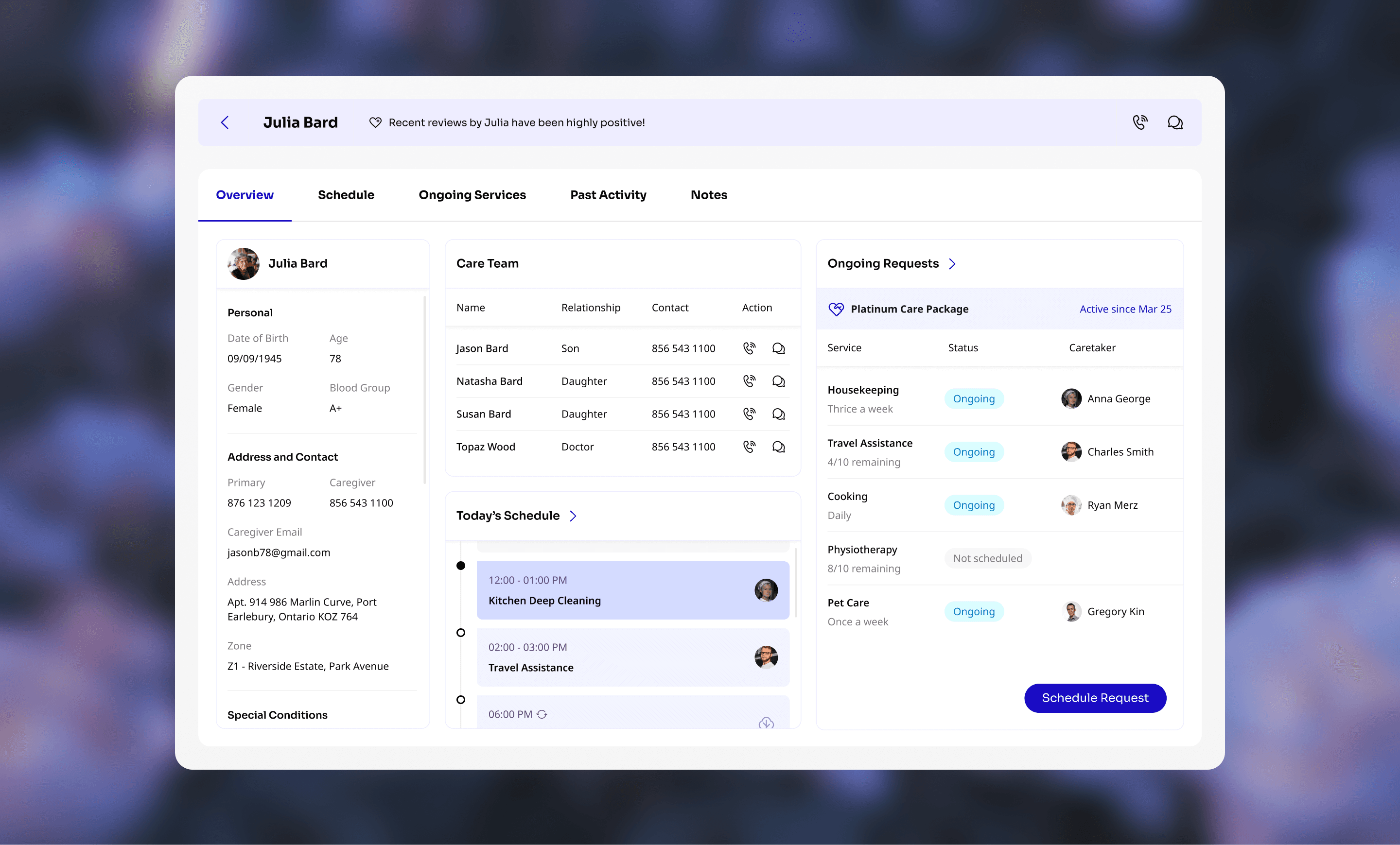This screenshot has width=1400, height=845.
Task: Click Not scheduled status for Physiotherapy
Action: pyautogui.click(x=987, y=558)
